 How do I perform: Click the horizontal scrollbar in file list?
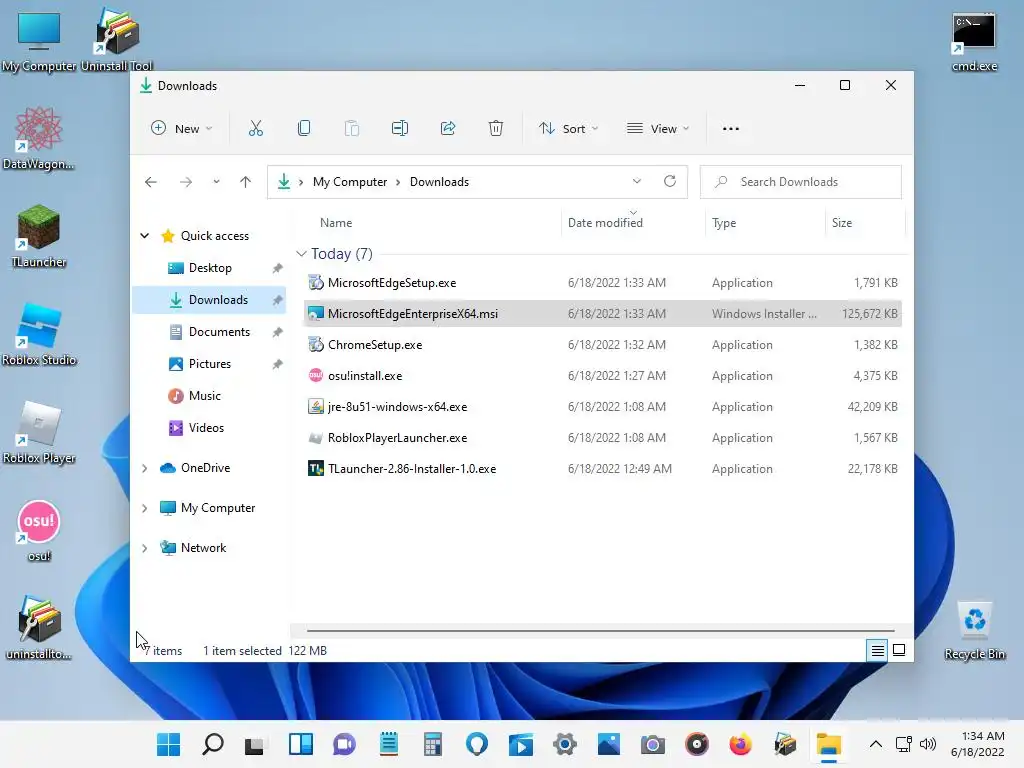(600, 631)
